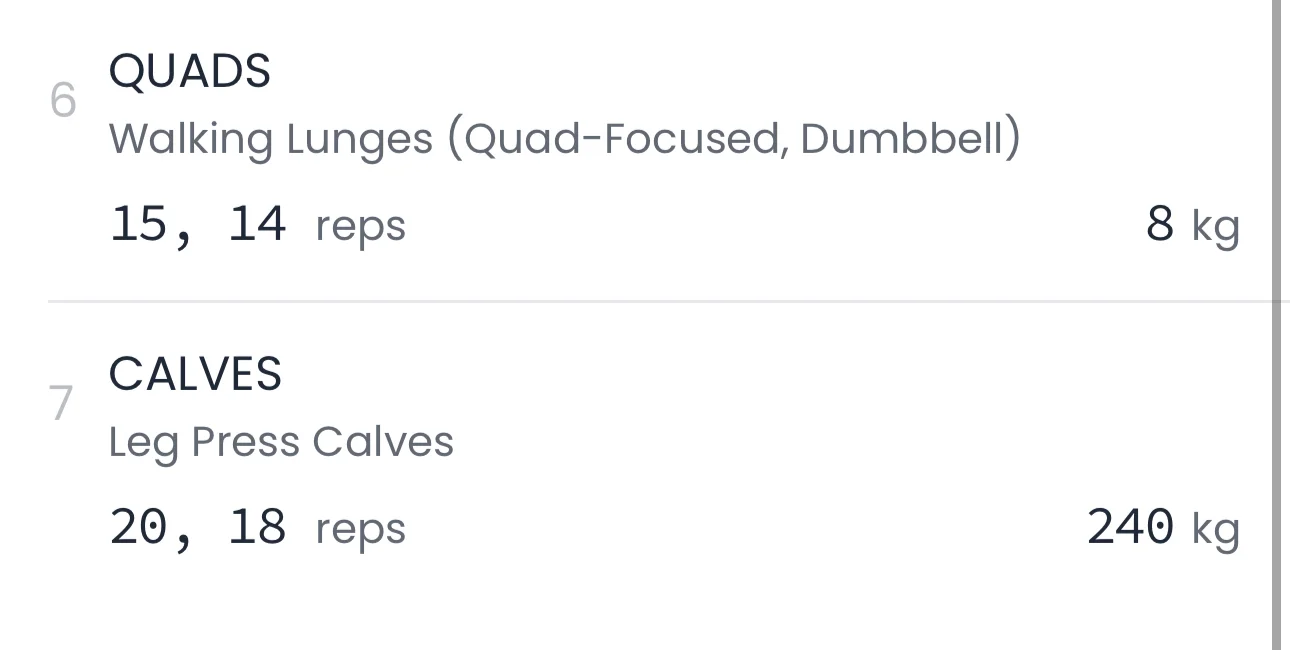Click the kg unit beside 8
The height and width of the screenshot is (650, 1290).
(x=1215, y=226)
